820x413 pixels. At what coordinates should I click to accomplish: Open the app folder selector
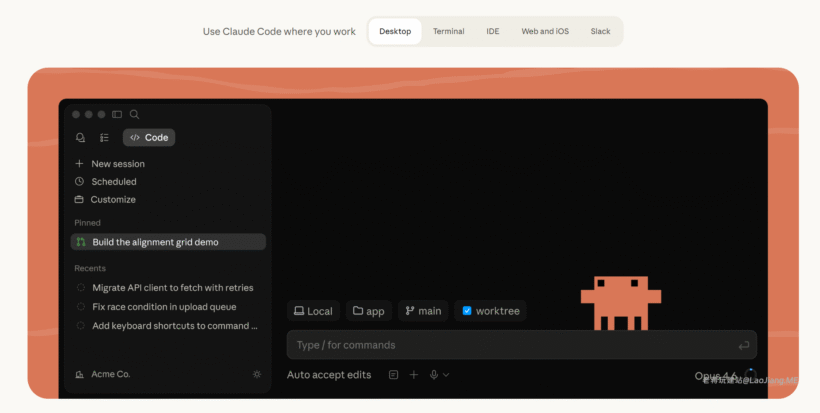369,311
